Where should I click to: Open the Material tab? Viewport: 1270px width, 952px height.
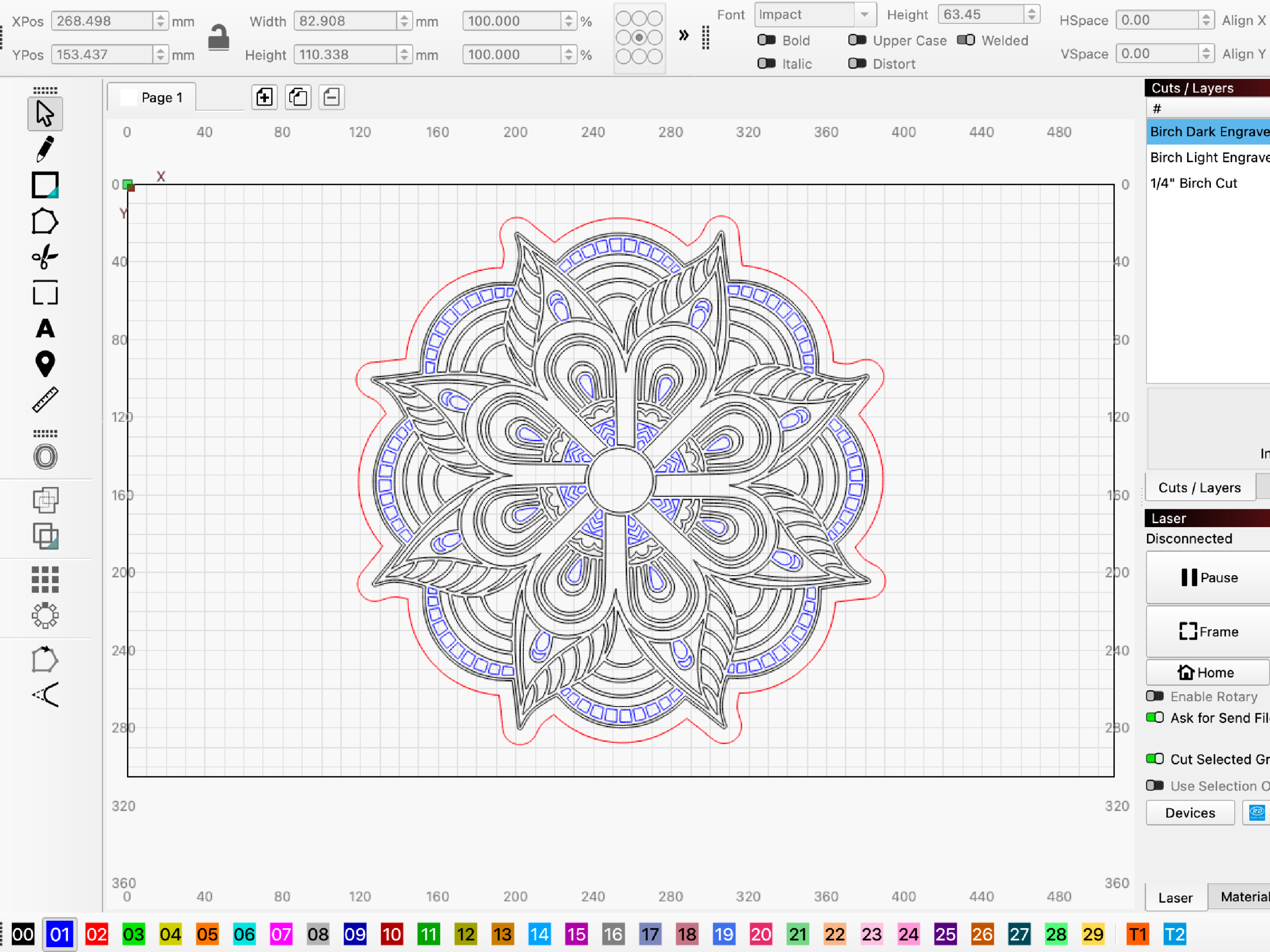click(x=1240, y=897)
